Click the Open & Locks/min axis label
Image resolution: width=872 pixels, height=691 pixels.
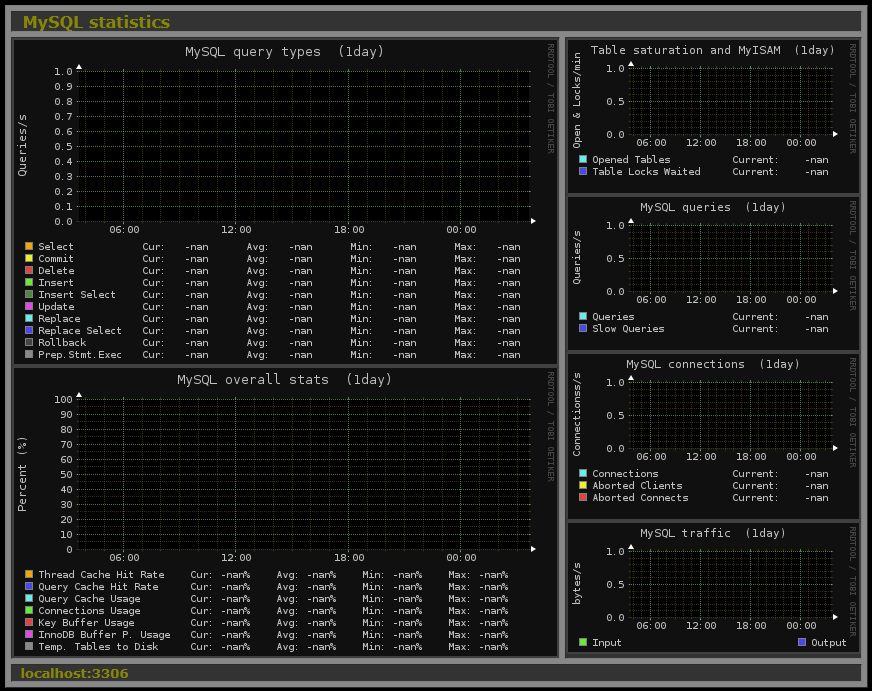(x=577, y=100)
